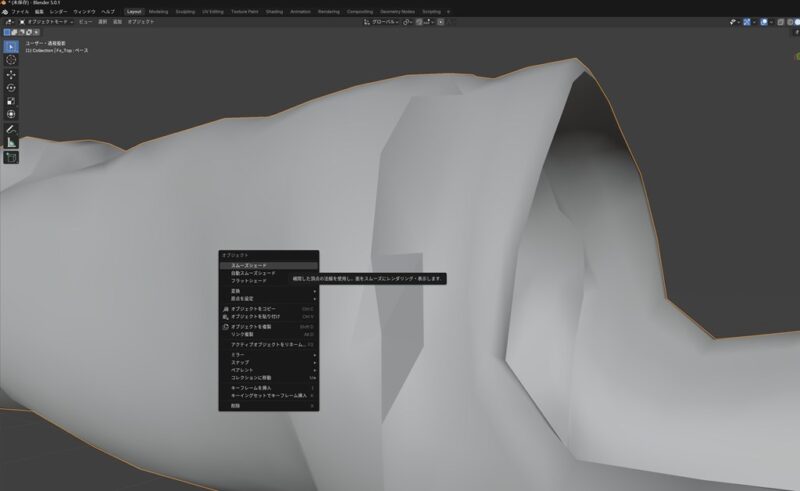The image size is (800, 491).
Task: Select the Measure tool
Action: (x=11, y=143)
